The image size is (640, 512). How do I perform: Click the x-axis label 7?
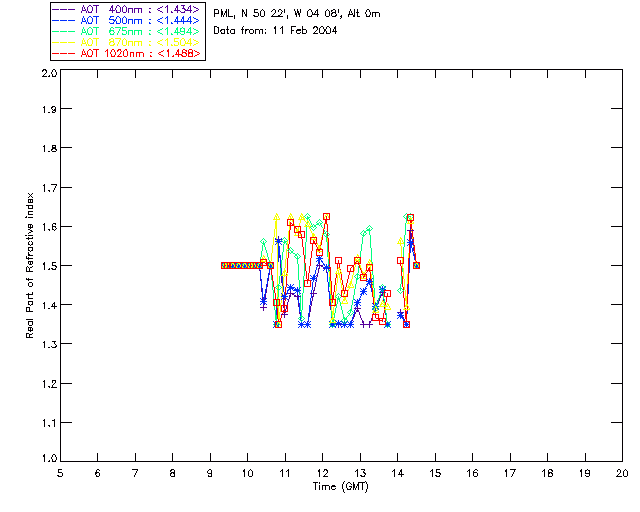pyautogui.click(x=135, y=473)
